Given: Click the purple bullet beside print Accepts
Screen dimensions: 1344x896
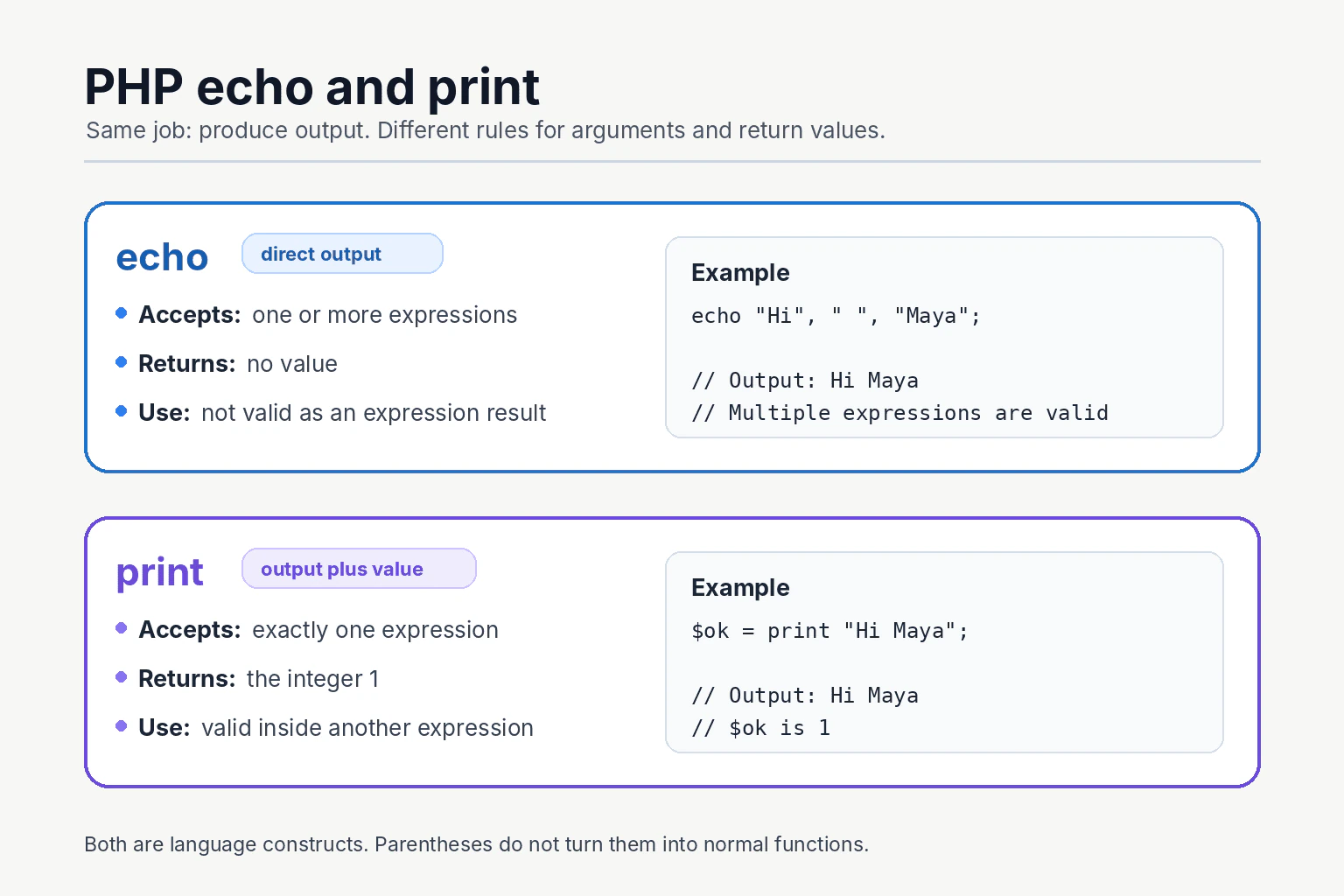Looking at the screenshot, I should click(x=122, y=628).
